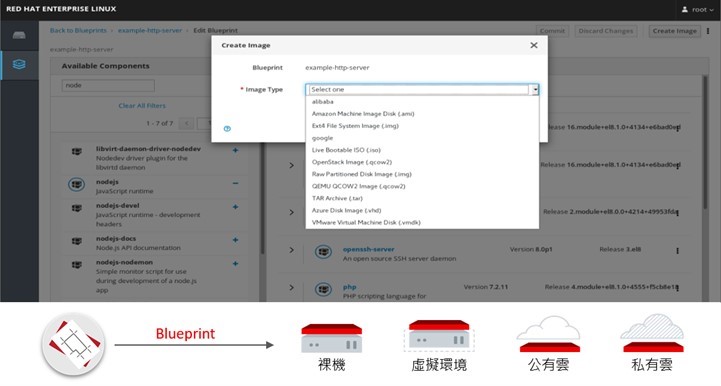
Task: Expand the openssh-server row
Action: click(x=292, y=250)
